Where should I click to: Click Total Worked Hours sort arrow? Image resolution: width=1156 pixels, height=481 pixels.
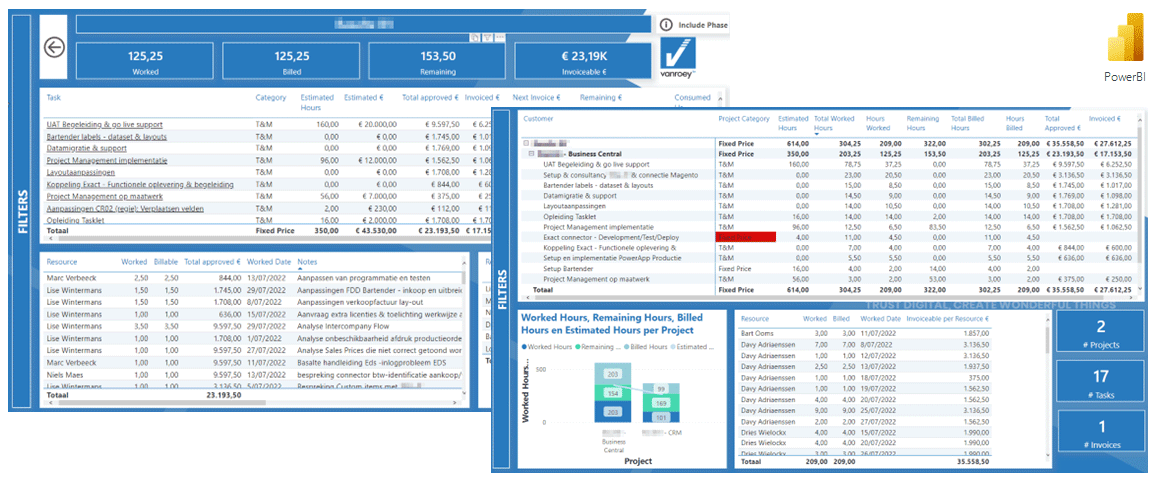click(x=817, y=134)
